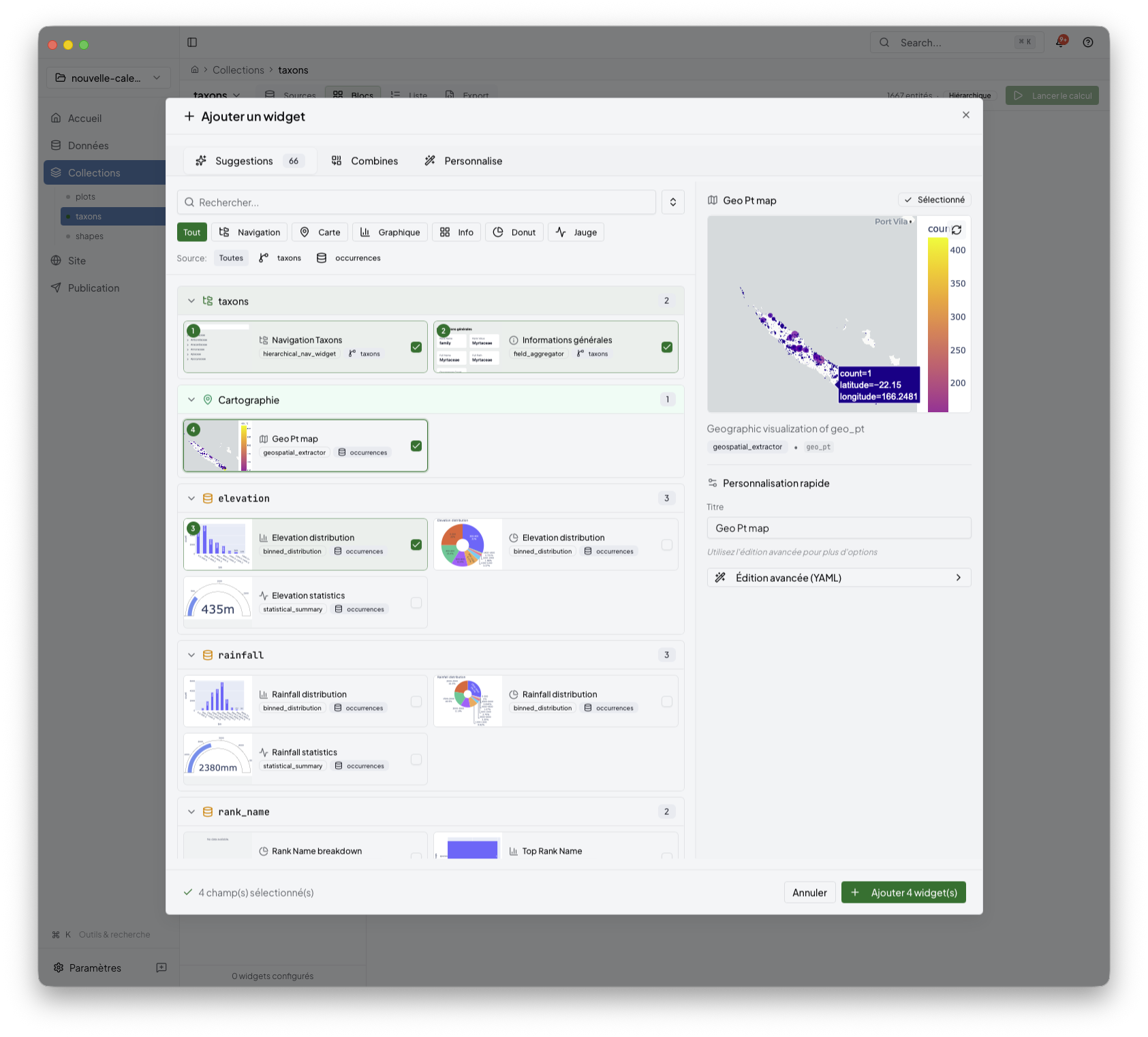This screenshot has width=1148, height=1037.
Task: Enable the Elevation statistics widget checkbox
Action: click(x=416, y=603)
